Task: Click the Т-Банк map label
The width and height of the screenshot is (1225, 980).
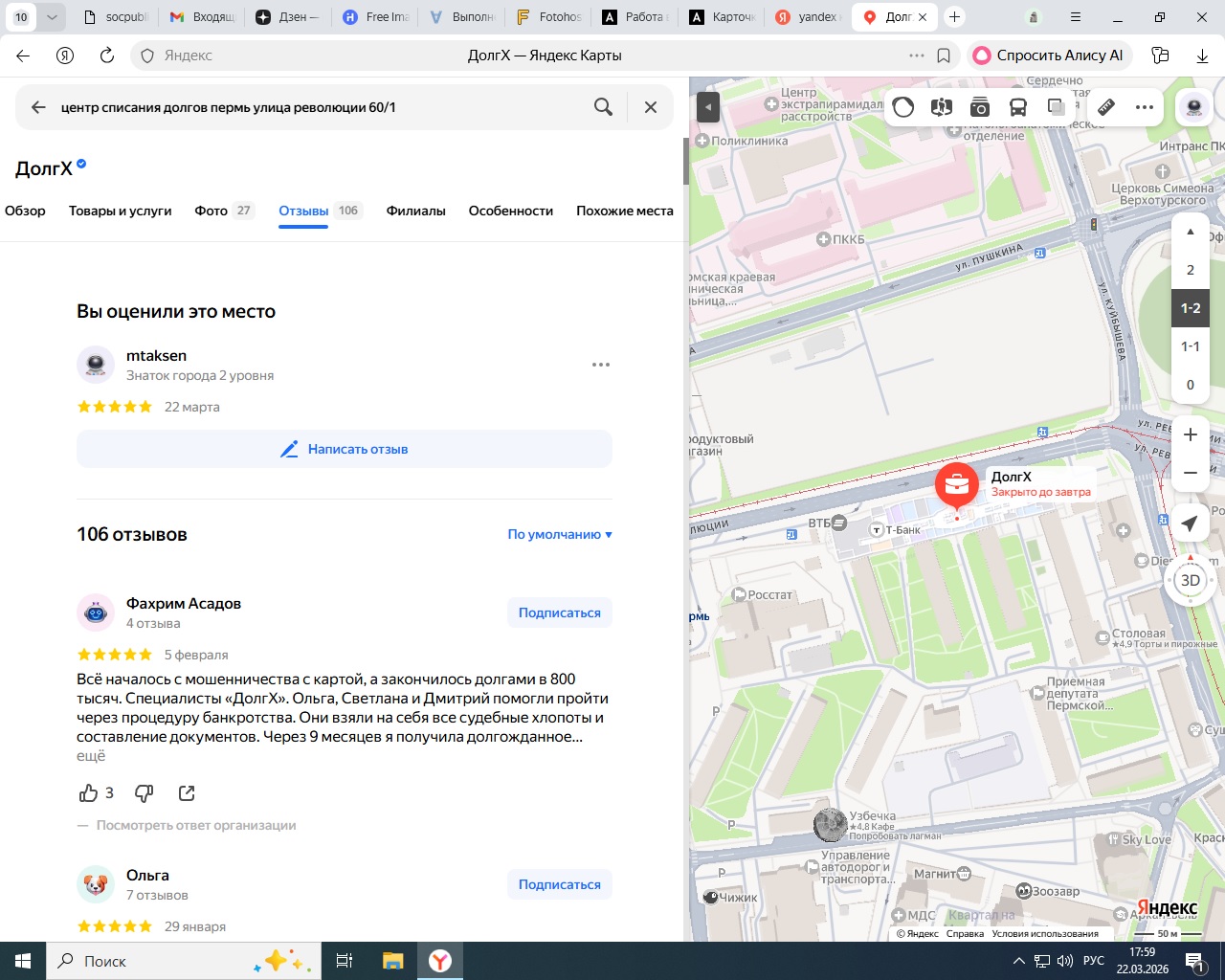Action: coord(896,529)
